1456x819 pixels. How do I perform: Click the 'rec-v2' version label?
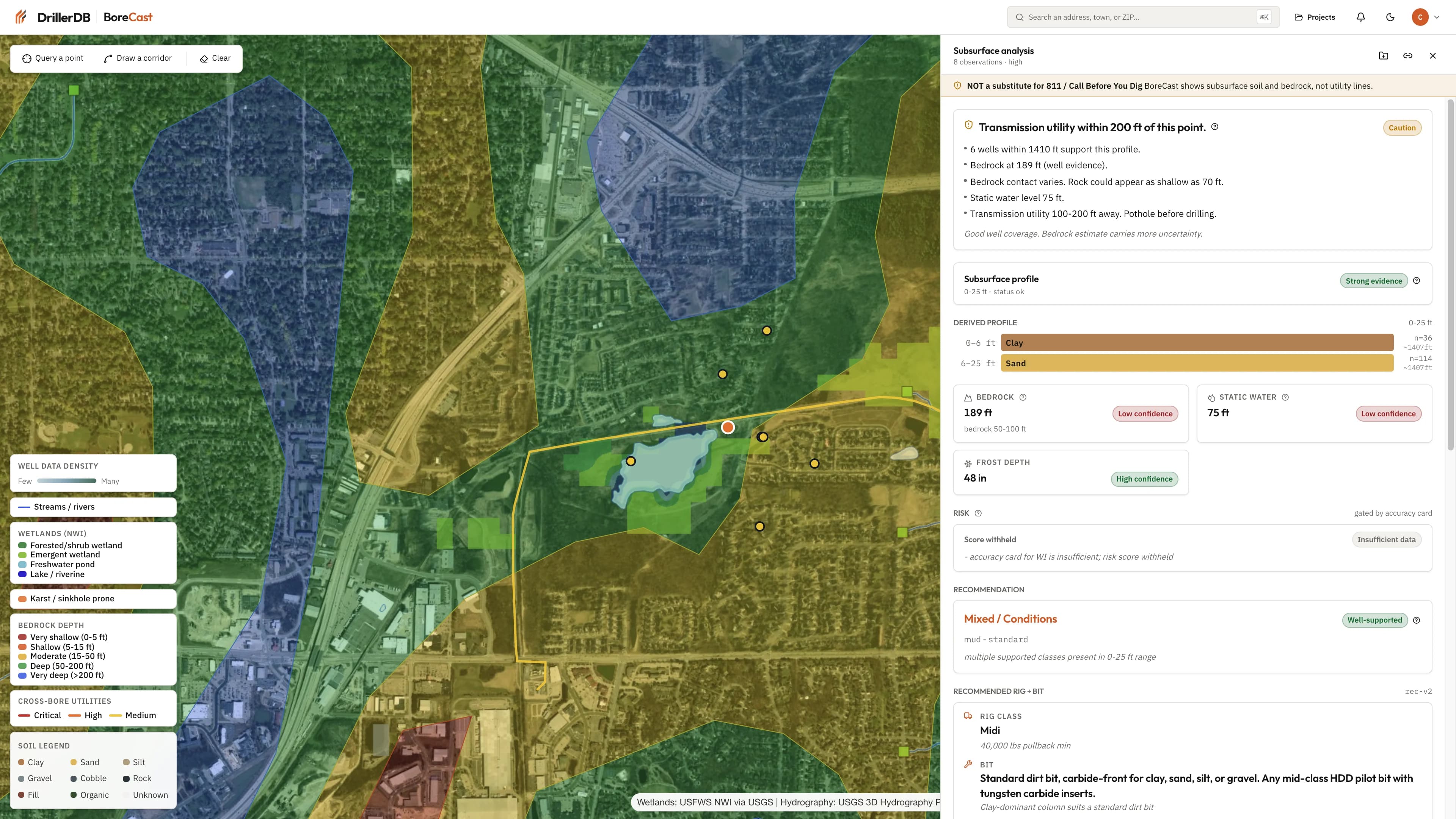tap(1418, 691)
